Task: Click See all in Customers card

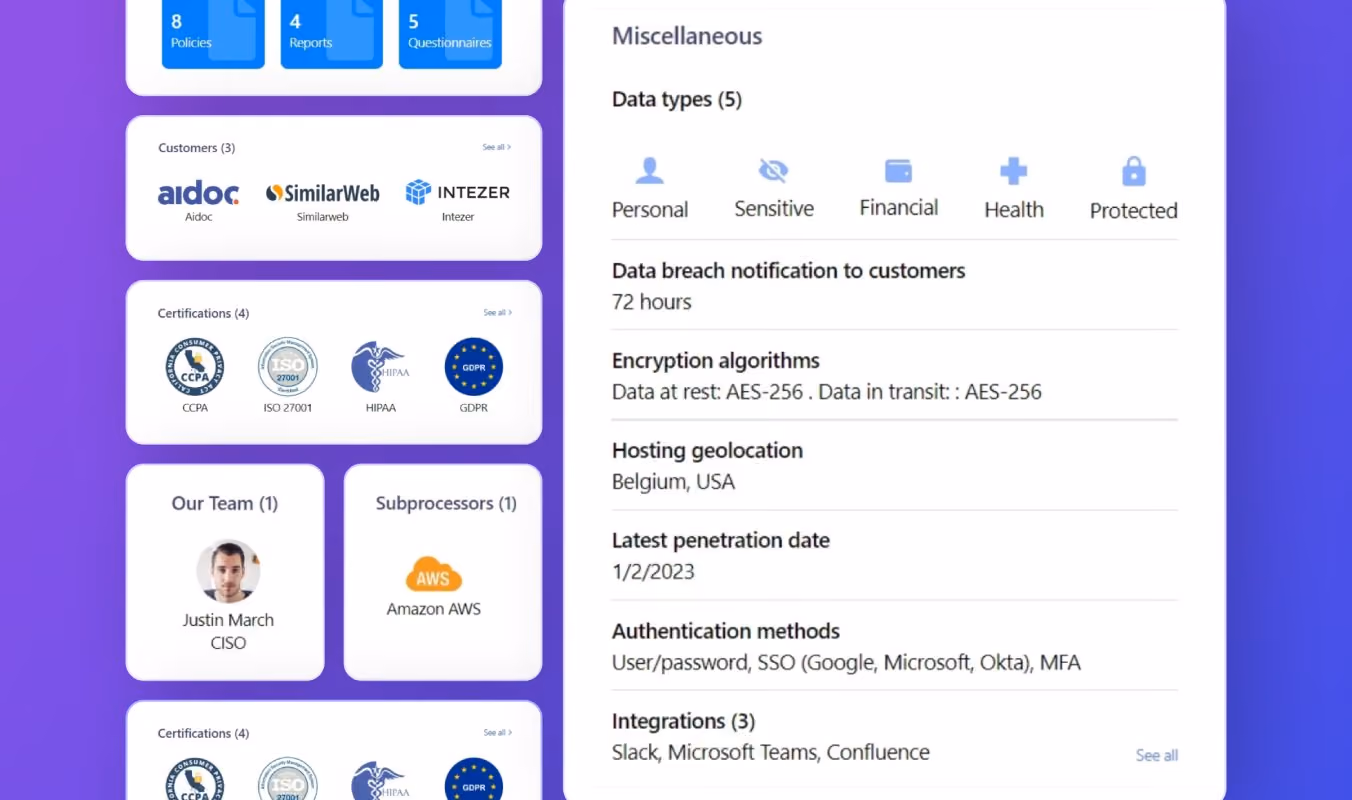Action: (497, 147)
